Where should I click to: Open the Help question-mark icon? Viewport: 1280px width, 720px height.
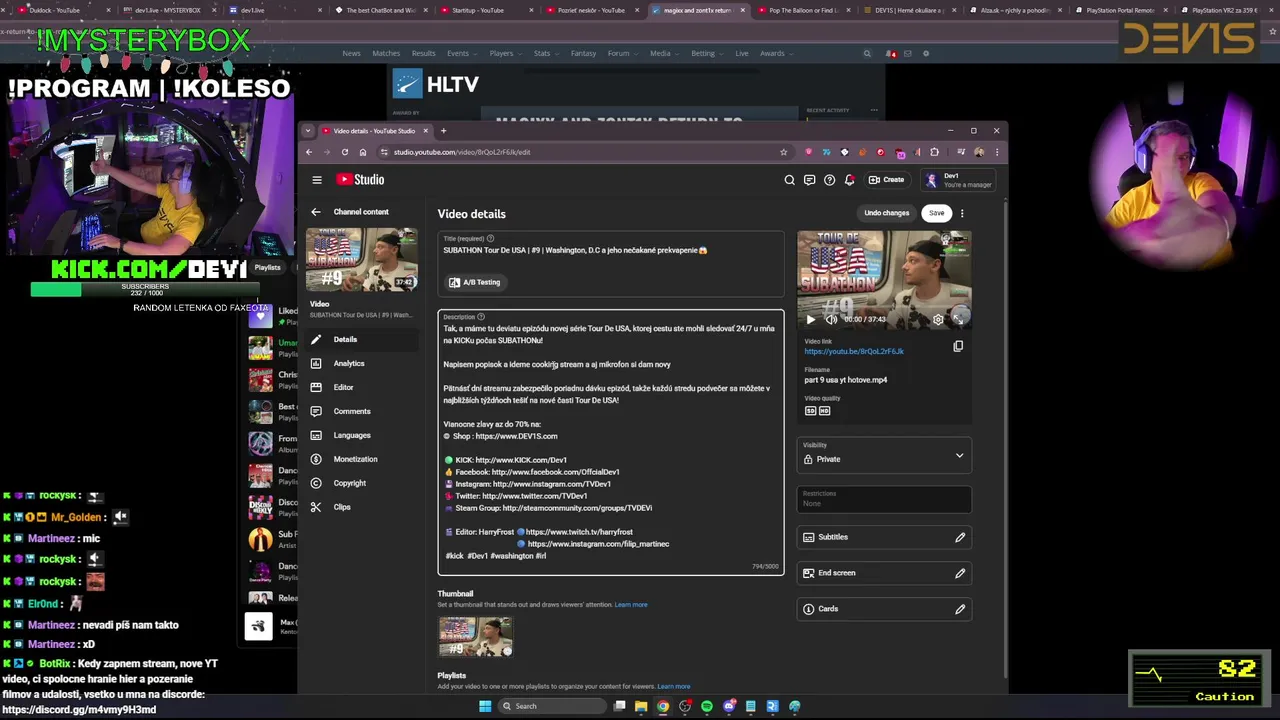tap(829, 180)
